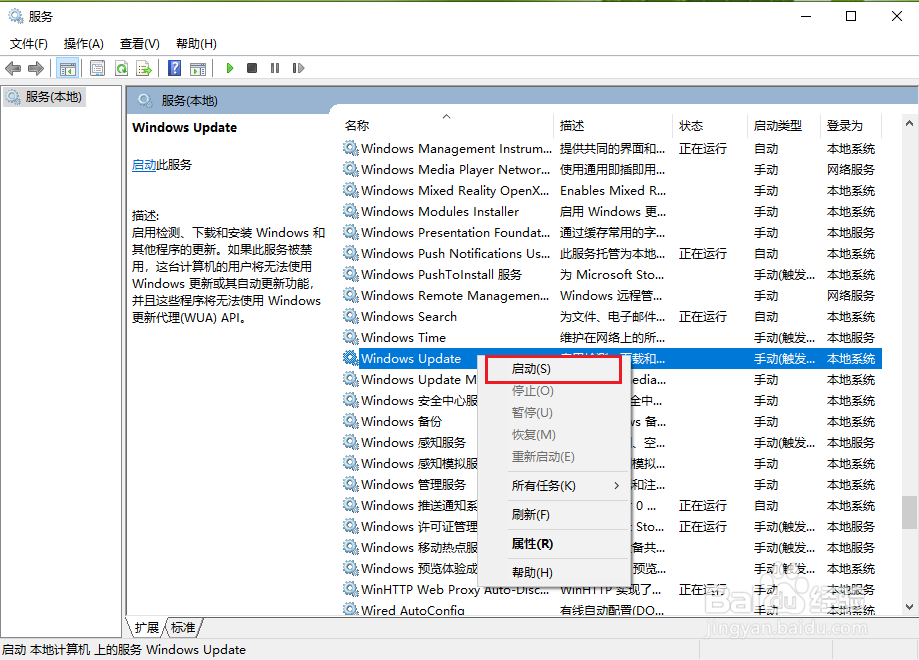Click the green Start Service play icon

[230, 69]
